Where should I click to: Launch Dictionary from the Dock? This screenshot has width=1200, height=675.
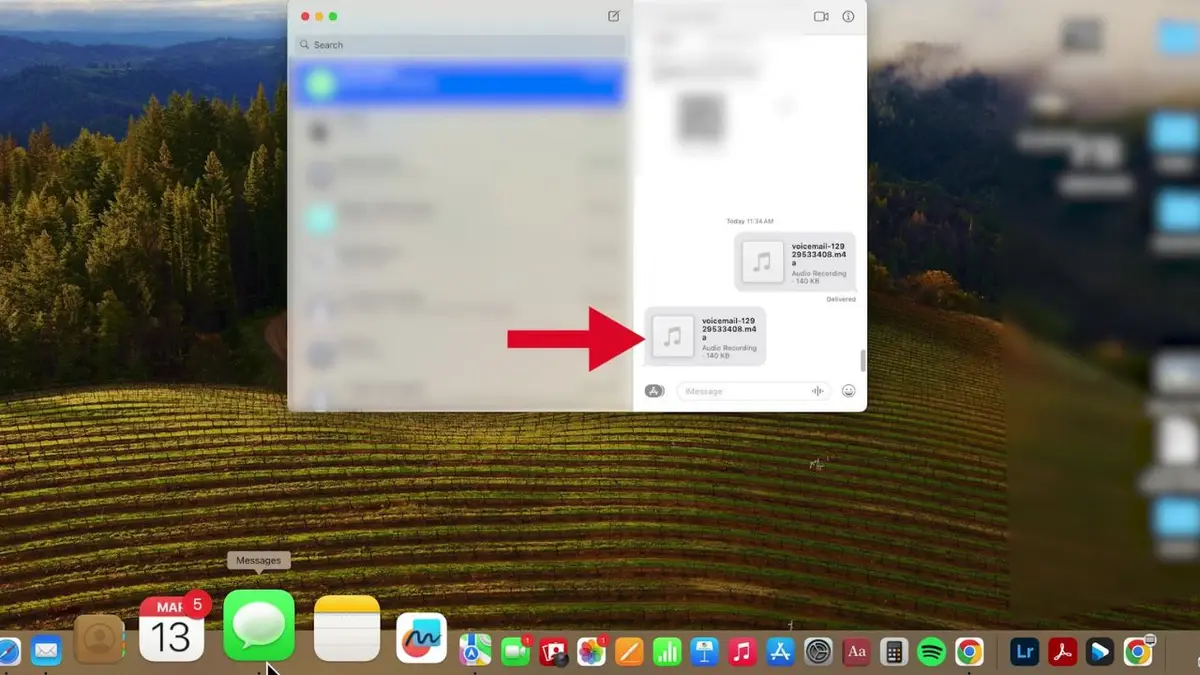point(856,652)
